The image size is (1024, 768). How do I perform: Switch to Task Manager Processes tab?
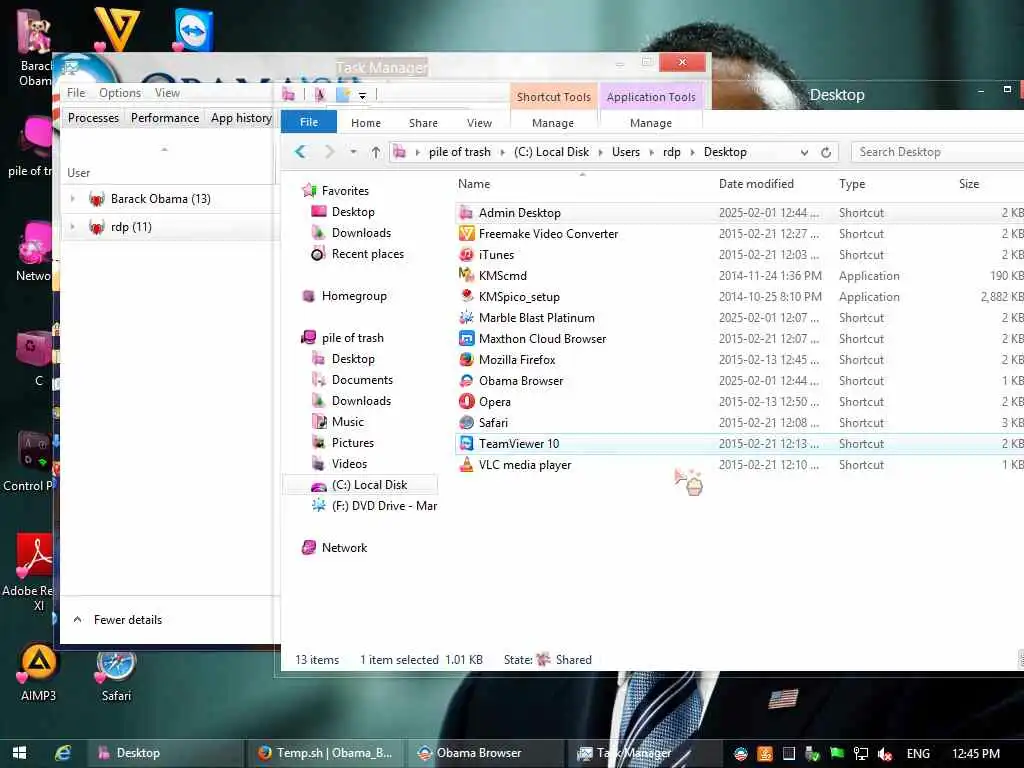coord(93,118)
